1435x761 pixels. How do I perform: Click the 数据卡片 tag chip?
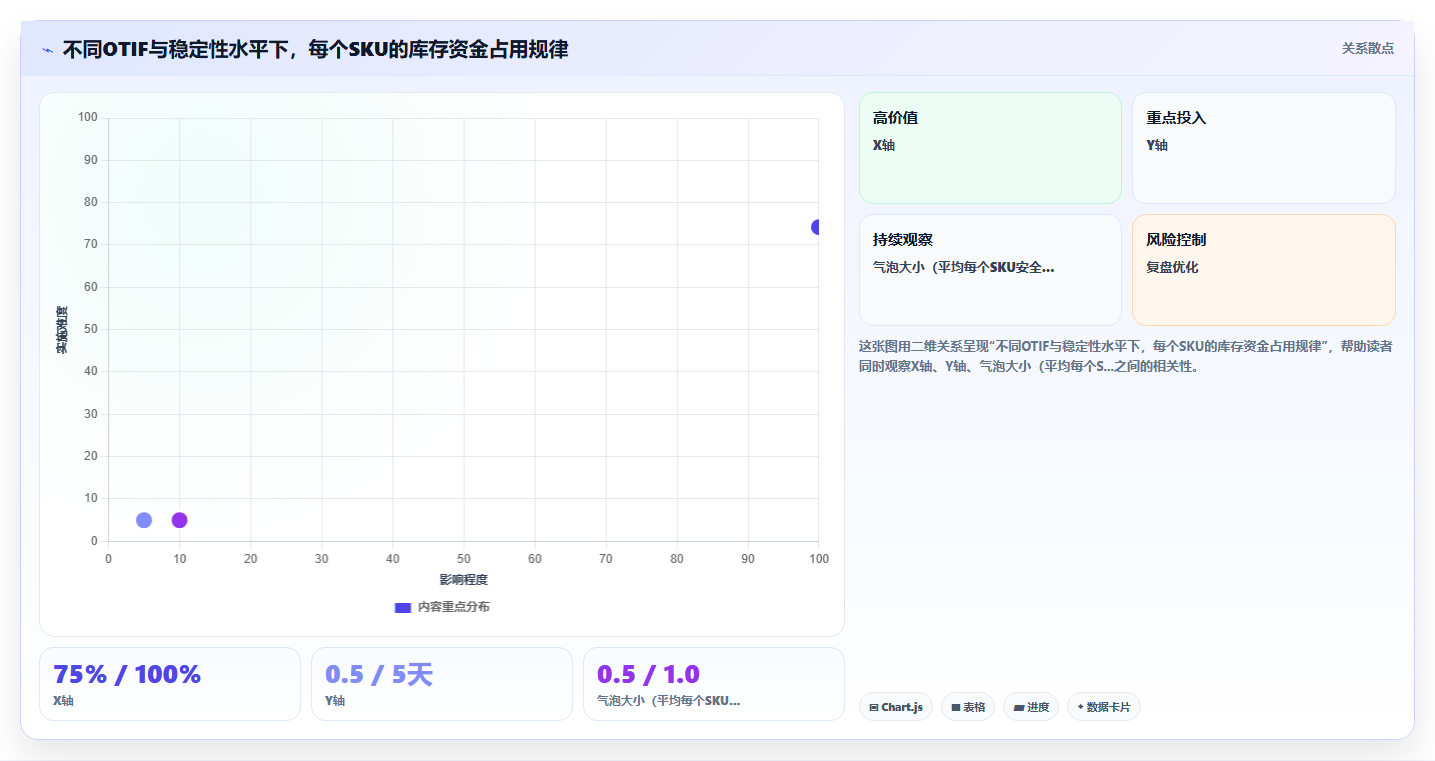click(x=1104, y=707)
